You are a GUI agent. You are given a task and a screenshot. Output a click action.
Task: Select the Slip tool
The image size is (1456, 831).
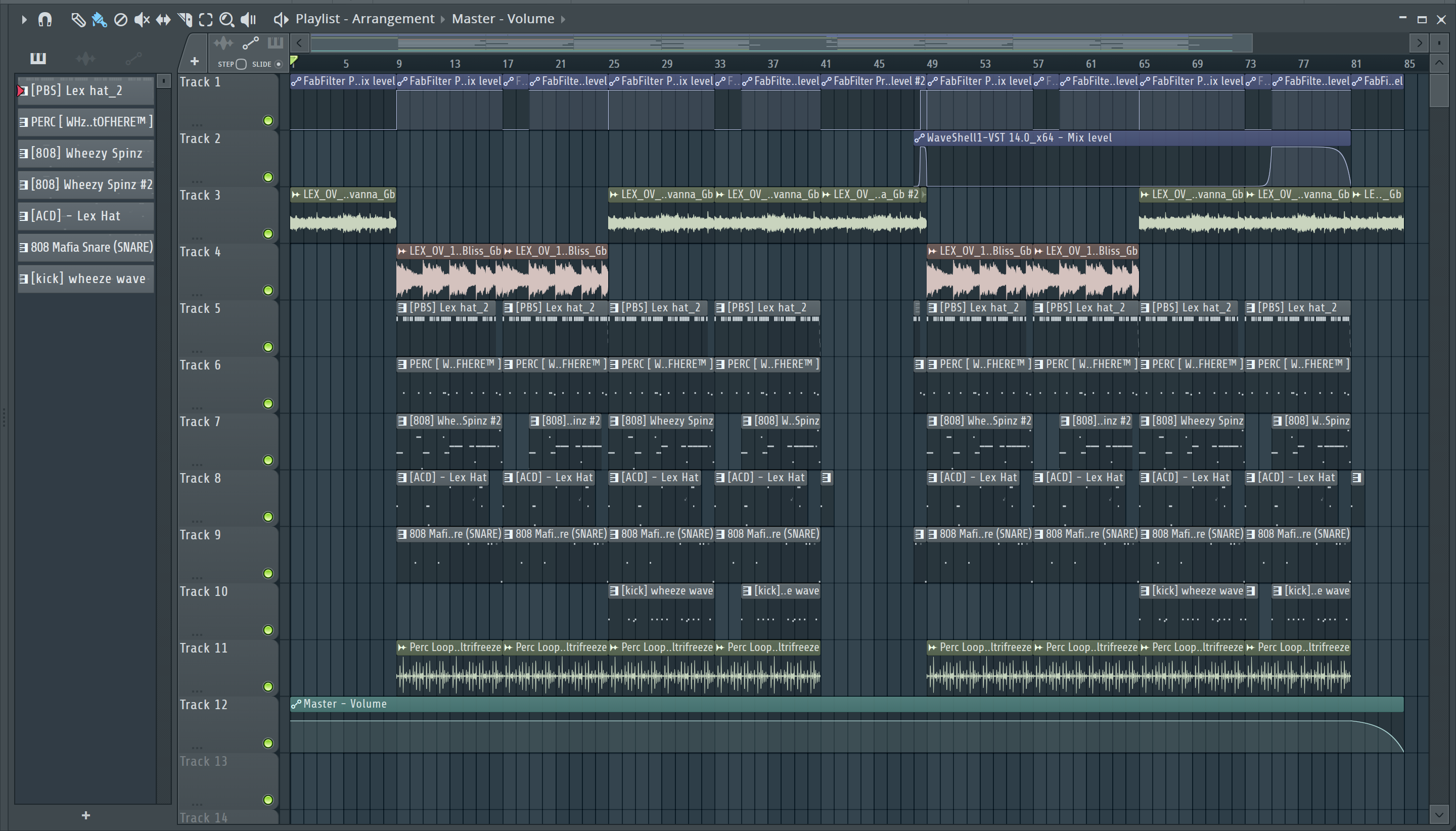pos(163,20)
